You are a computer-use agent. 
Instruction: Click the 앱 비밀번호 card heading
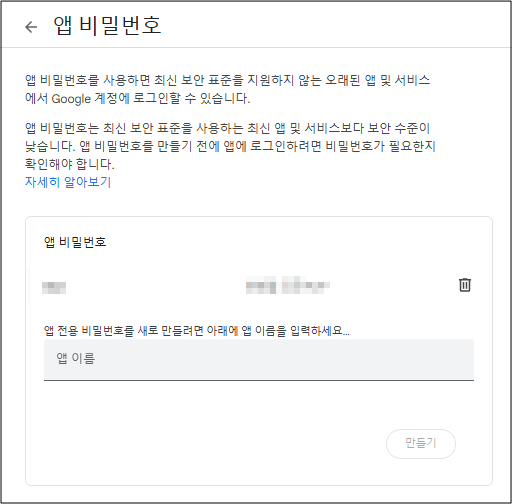[75, 242]
